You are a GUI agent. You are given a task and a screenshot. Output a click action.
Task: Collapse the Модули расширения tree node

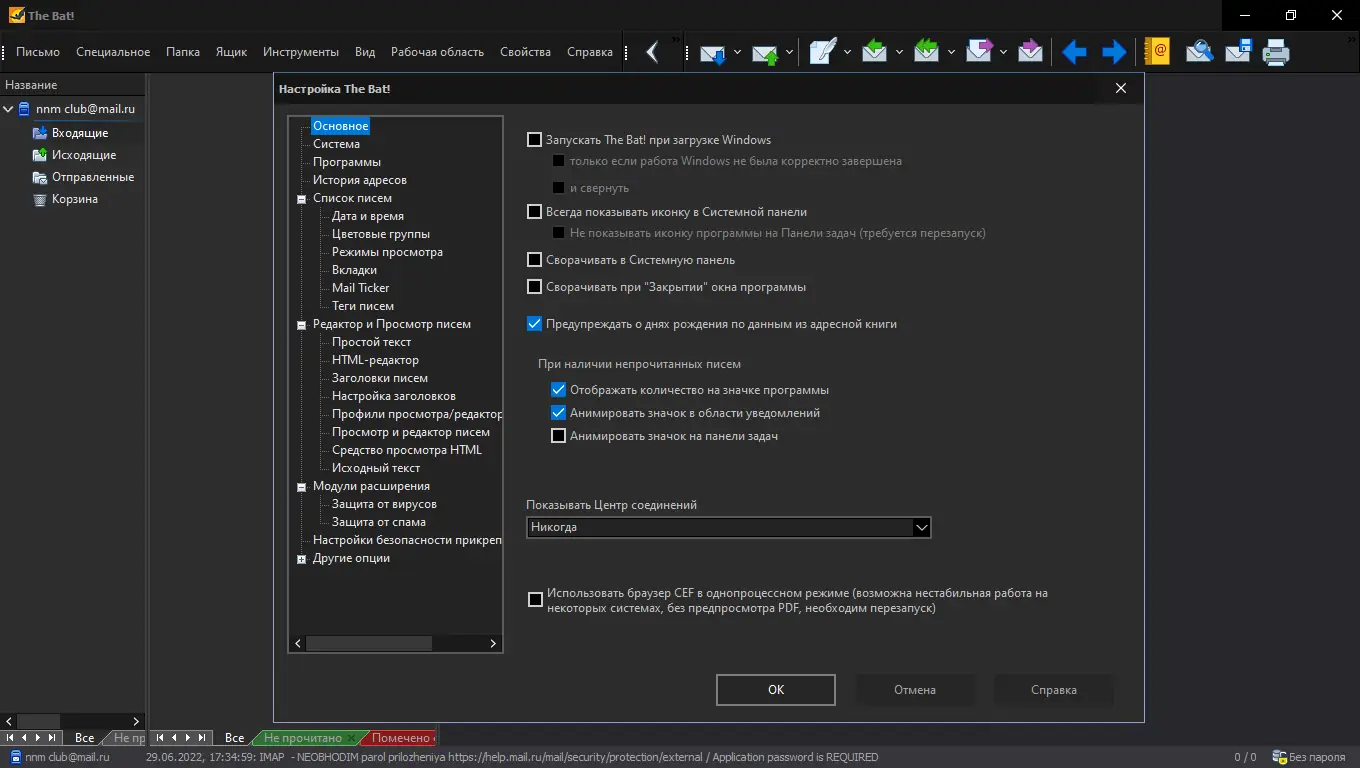coord(301,487)
